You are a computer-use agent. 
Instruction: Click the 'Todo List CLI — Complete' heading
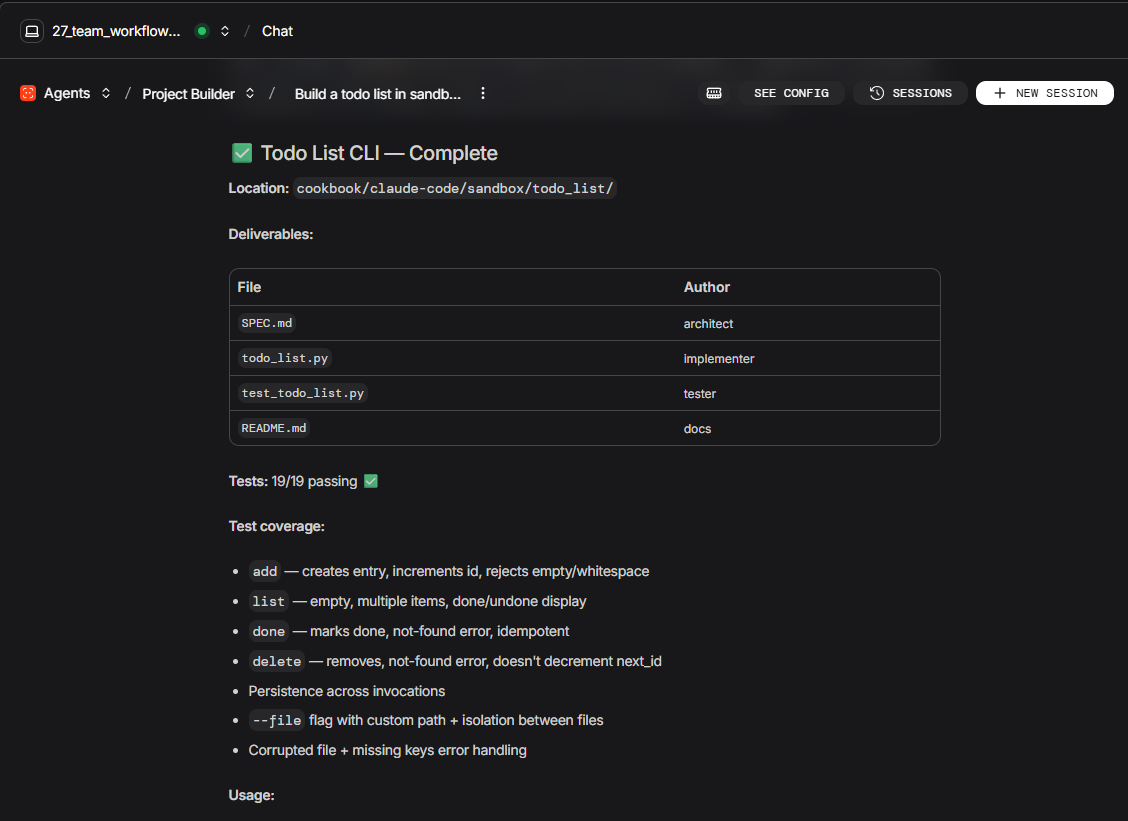(379, 153)
